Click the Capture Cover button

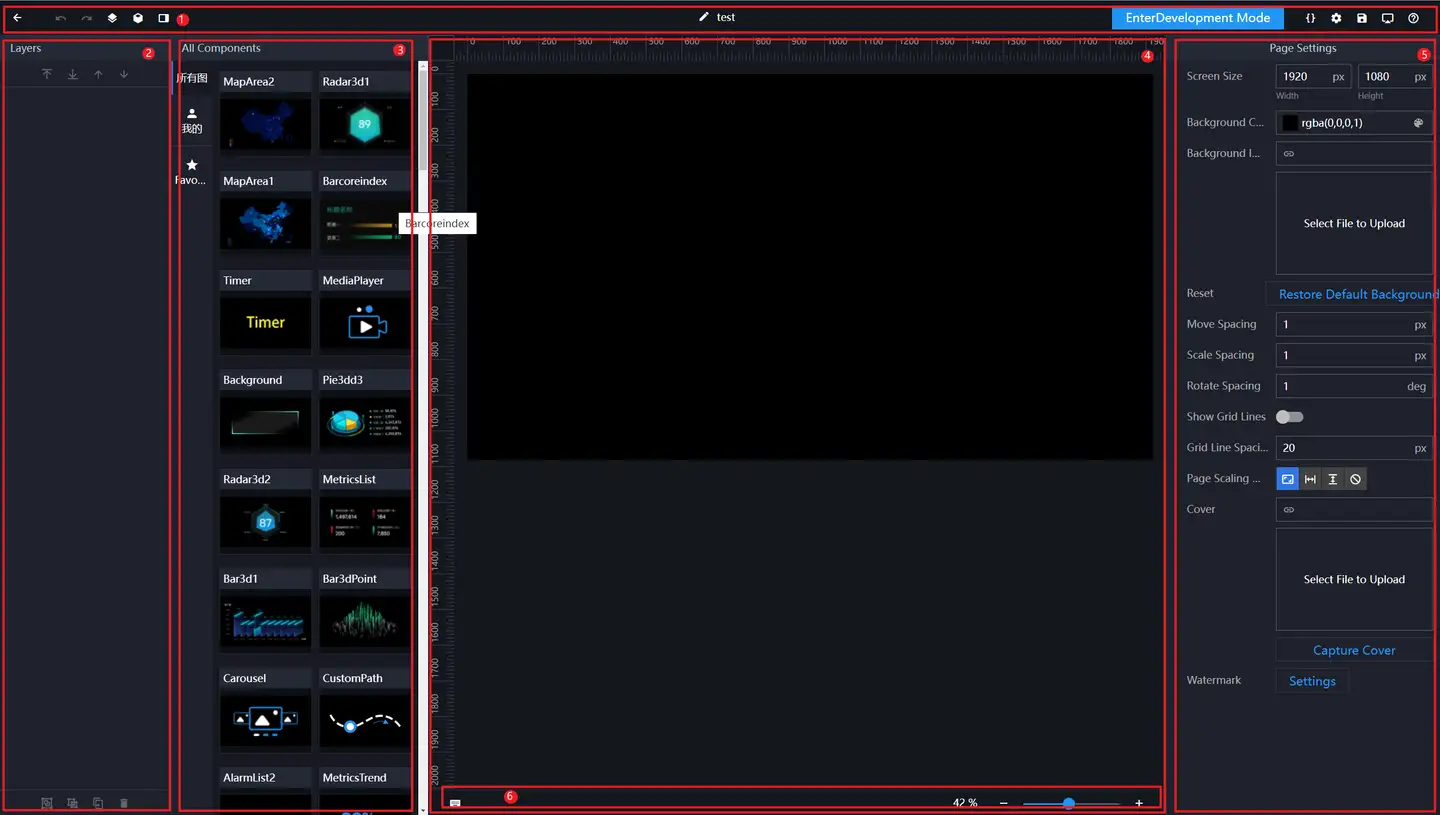1354,650
